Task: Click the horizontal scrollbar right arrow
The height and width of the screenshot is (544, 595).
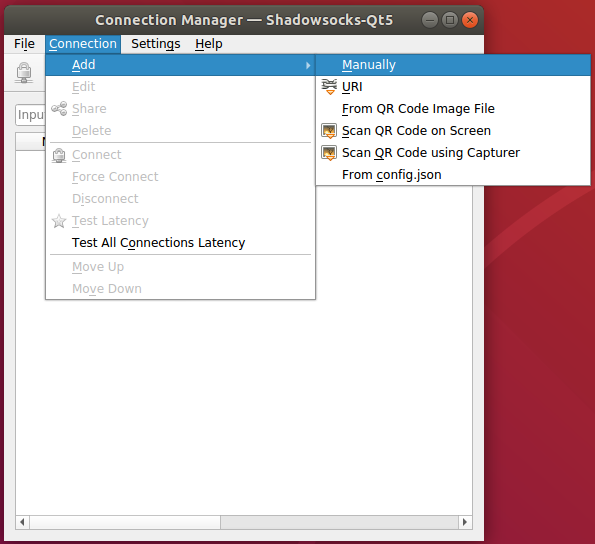Action: (465, 522)
